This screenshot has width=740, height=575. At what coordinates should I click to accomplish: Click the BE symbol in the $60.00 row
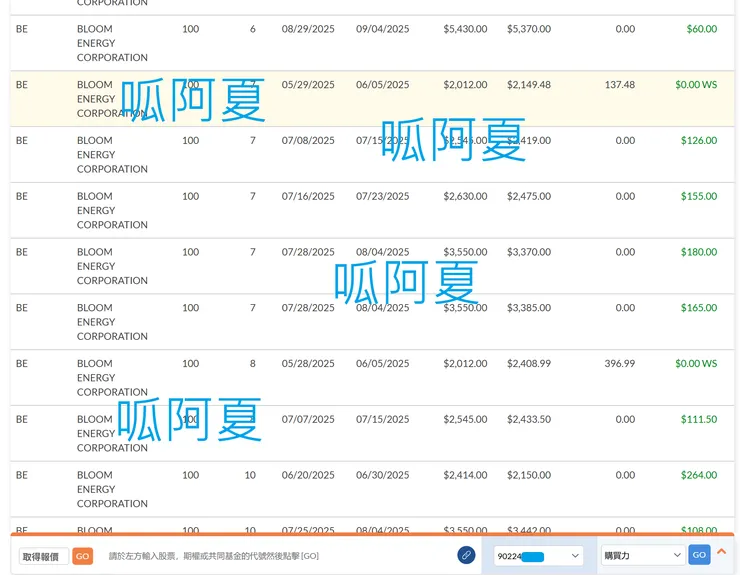(22, 29)
